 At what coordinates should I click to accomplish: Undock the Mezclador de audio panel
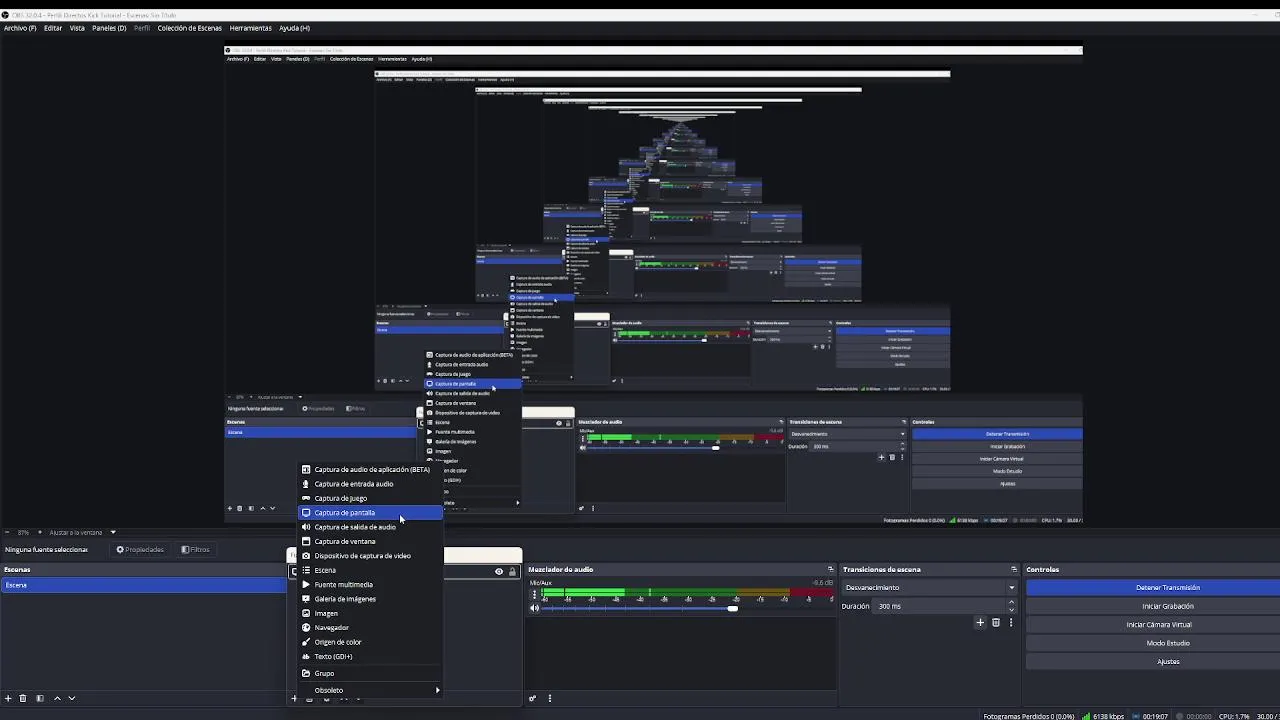pos(830,570)
